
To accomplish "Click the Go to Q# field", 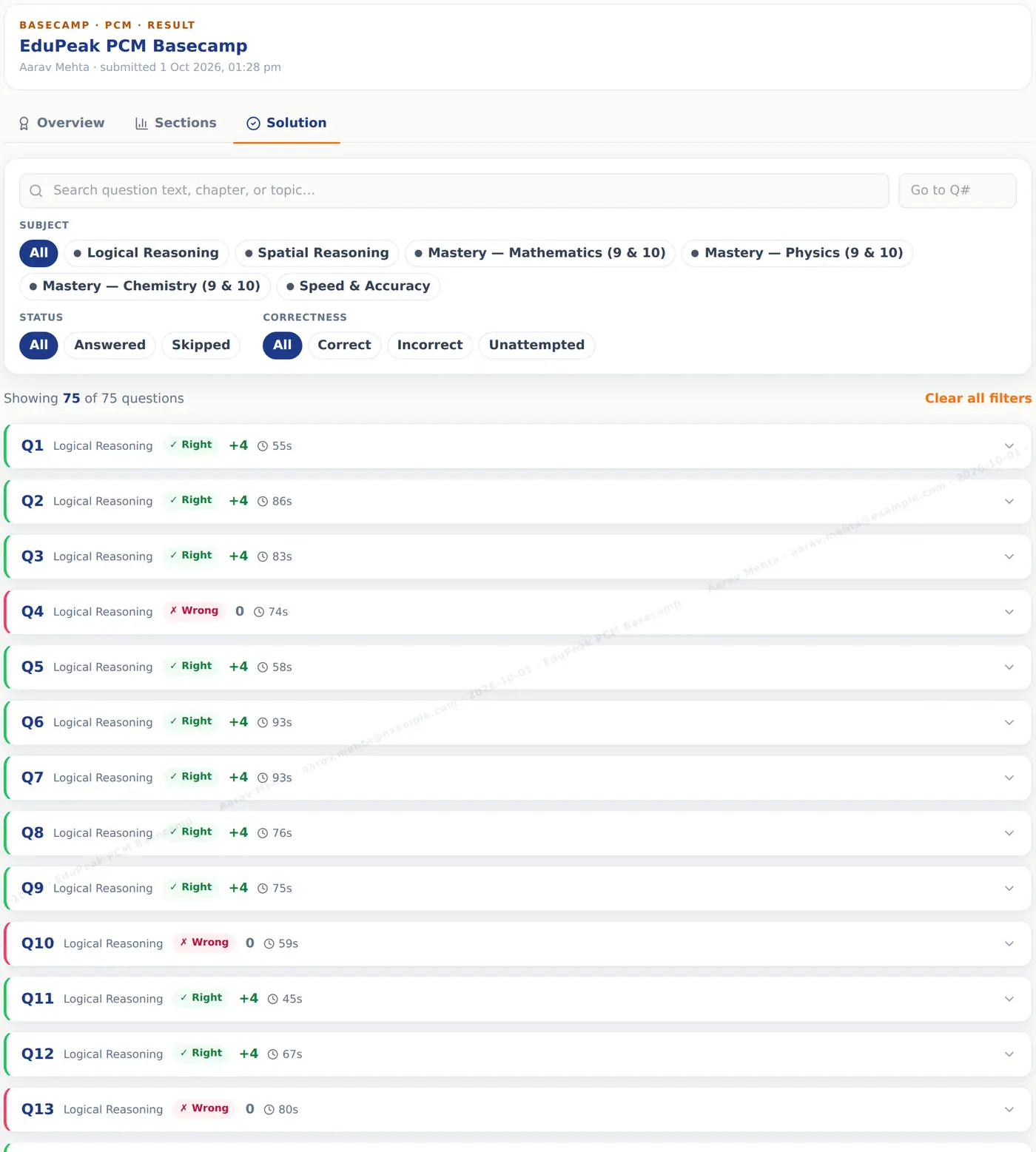I will tap(958, 191).
